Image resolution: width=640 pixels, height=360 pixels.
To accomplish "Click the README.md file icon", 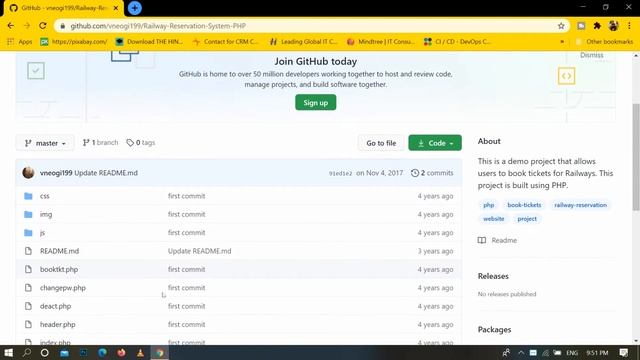I will (x=28, y=251).
